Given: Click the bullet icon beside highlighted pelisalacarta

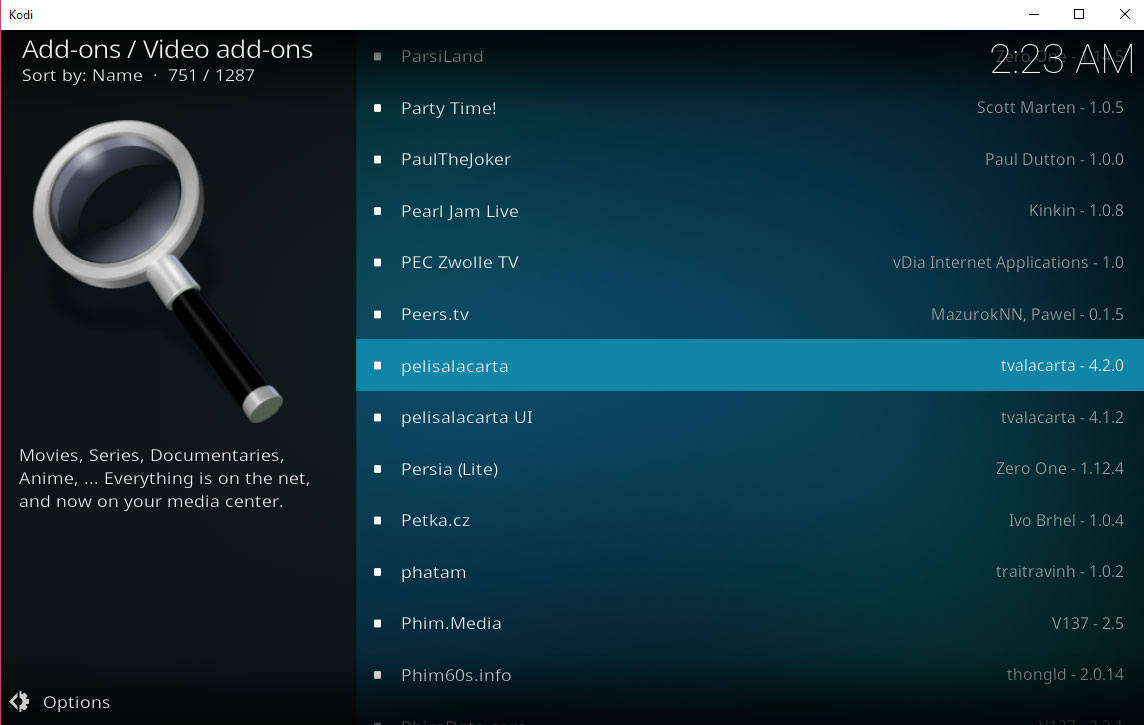Looking at the screenshot, I should [377, 366].
